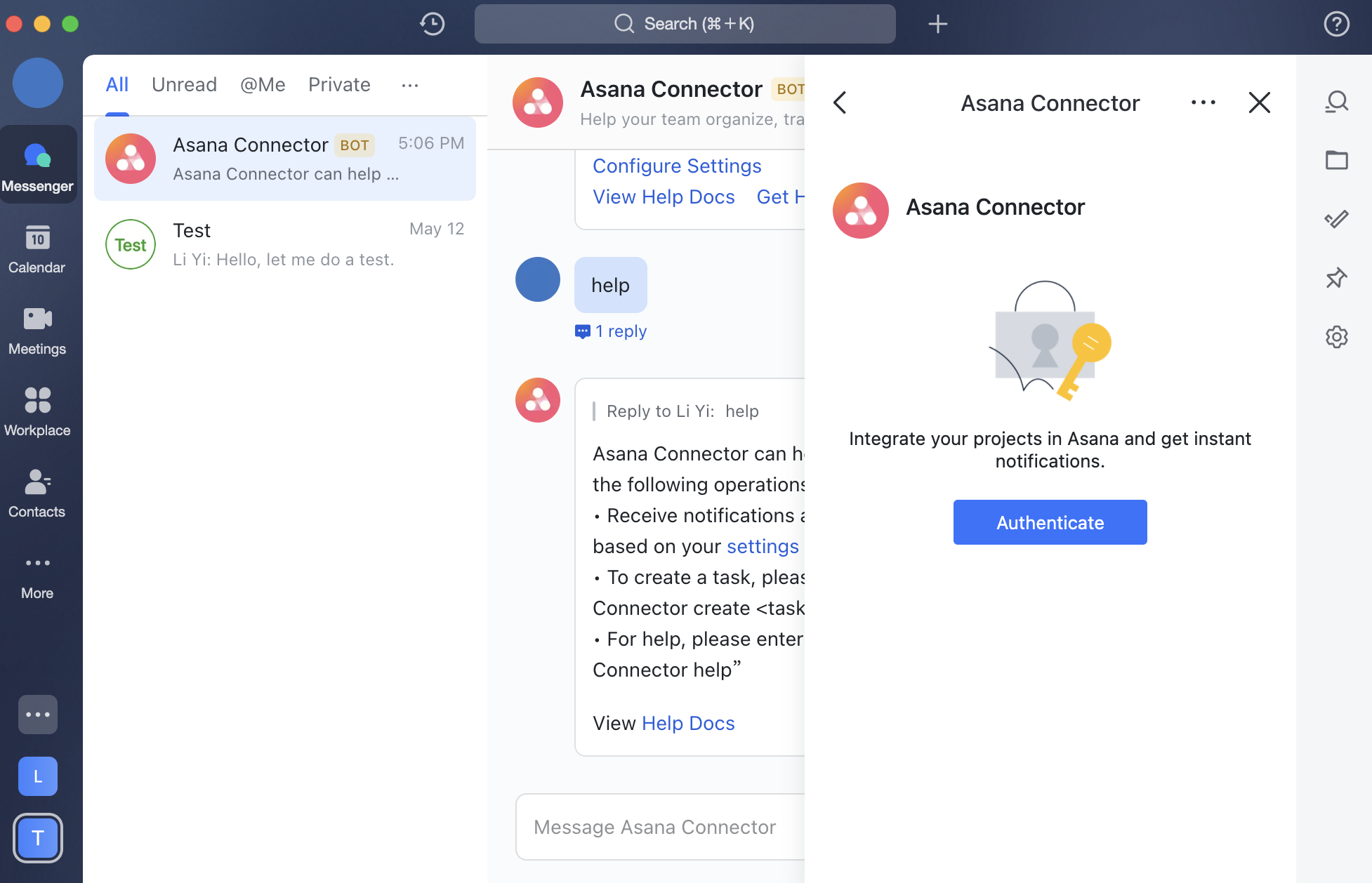1372x883 pixels.
Task: Open the Help Docs link at message bottom
Action: (688, 723)
